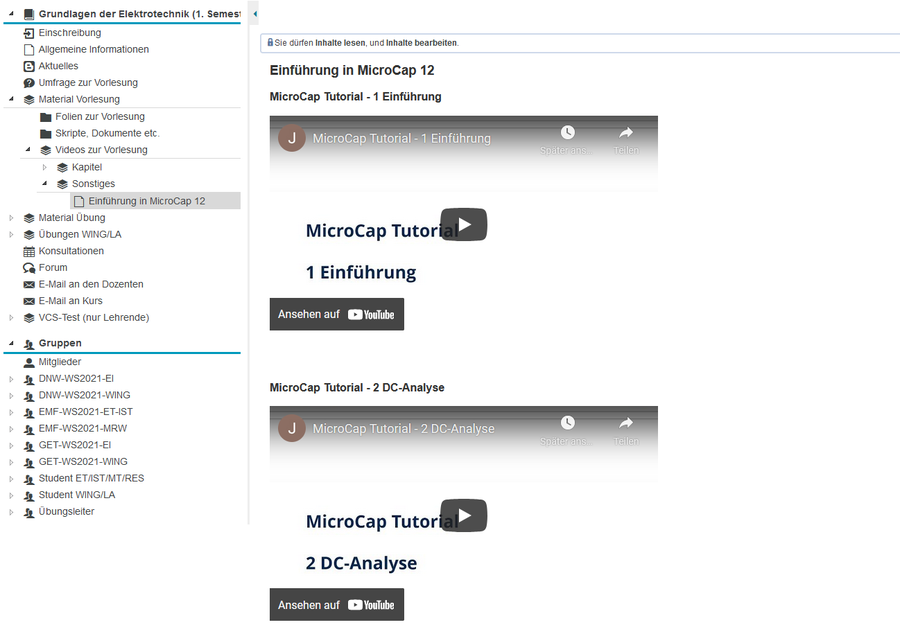Collapse the Gruppen section arrow
The height and width of the screenshot is (636, 900).
(x=11, y=343)
